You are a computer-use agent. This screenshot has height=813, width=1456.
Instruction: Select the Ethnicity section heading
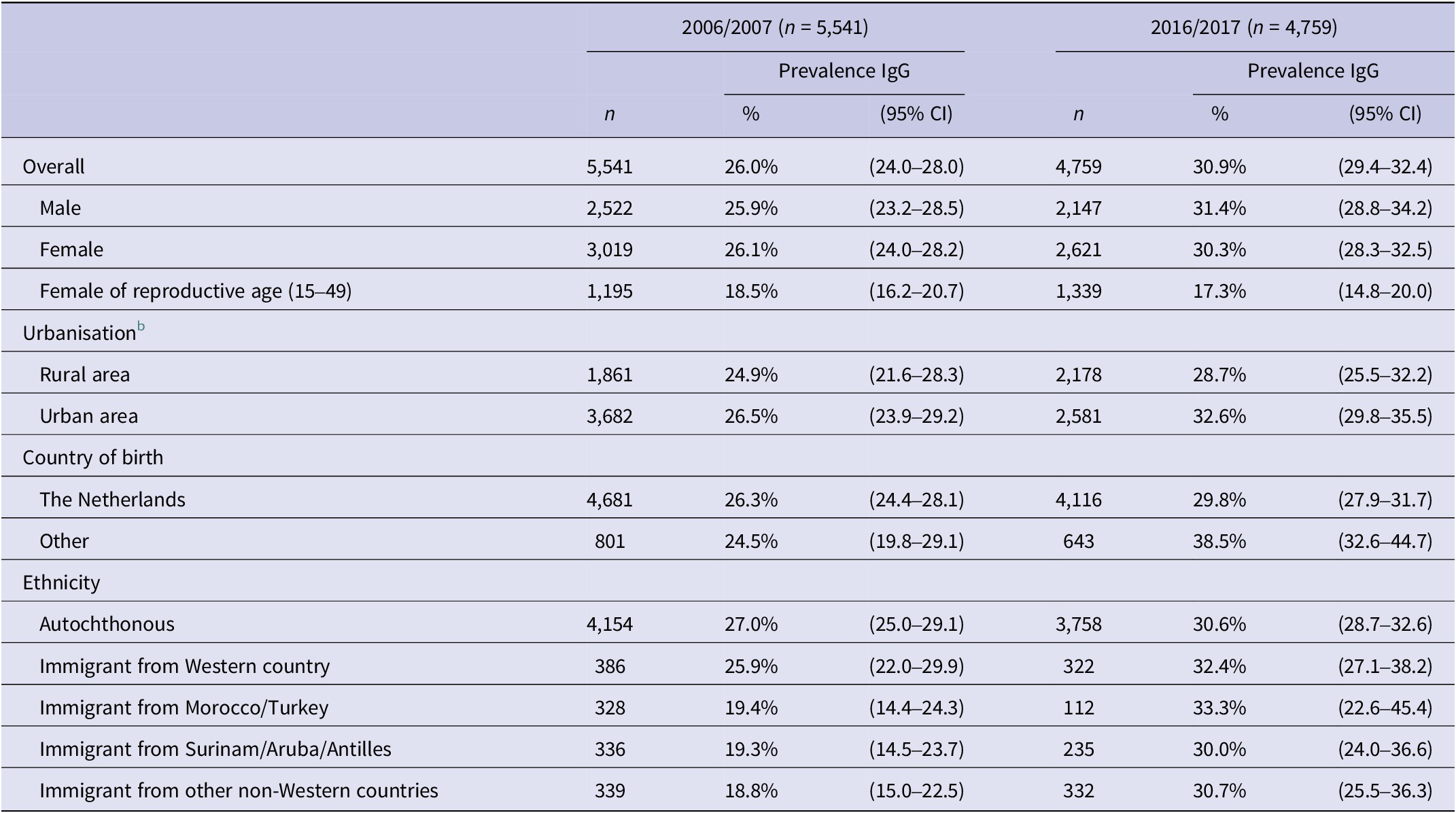coord(61,583)
